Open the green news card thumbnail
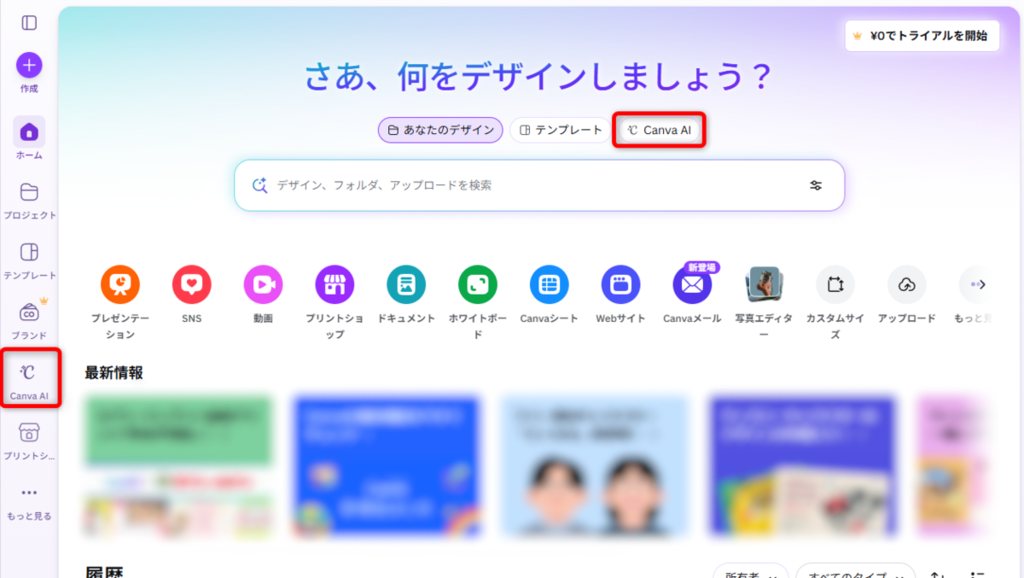The width and height of the screenshot is (1024, 578). [x=179, y=466]
